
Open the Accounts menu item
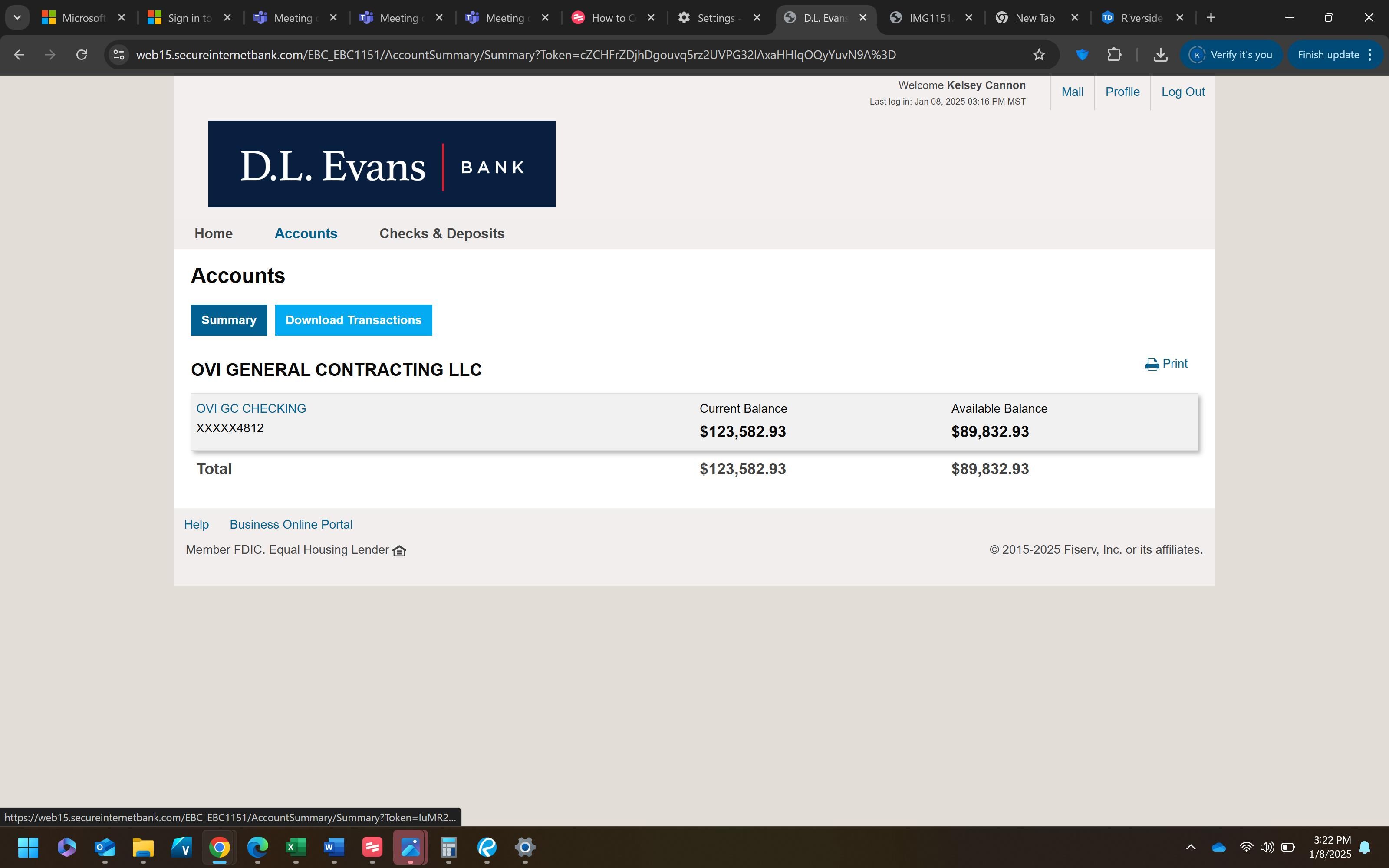[306, 233]
